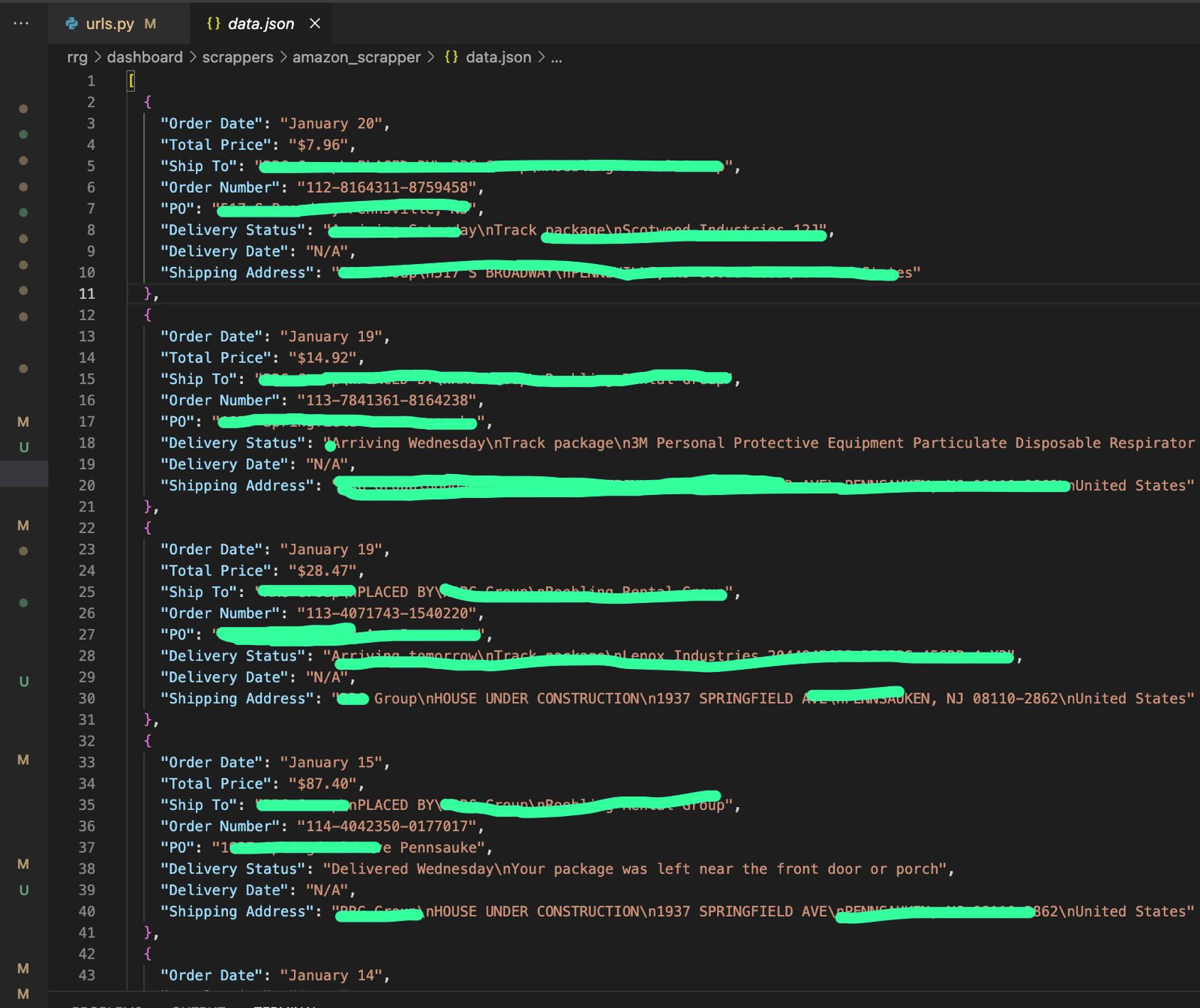
Task: Click the Python icon on urls.py tab
Action: coord(72,23)
